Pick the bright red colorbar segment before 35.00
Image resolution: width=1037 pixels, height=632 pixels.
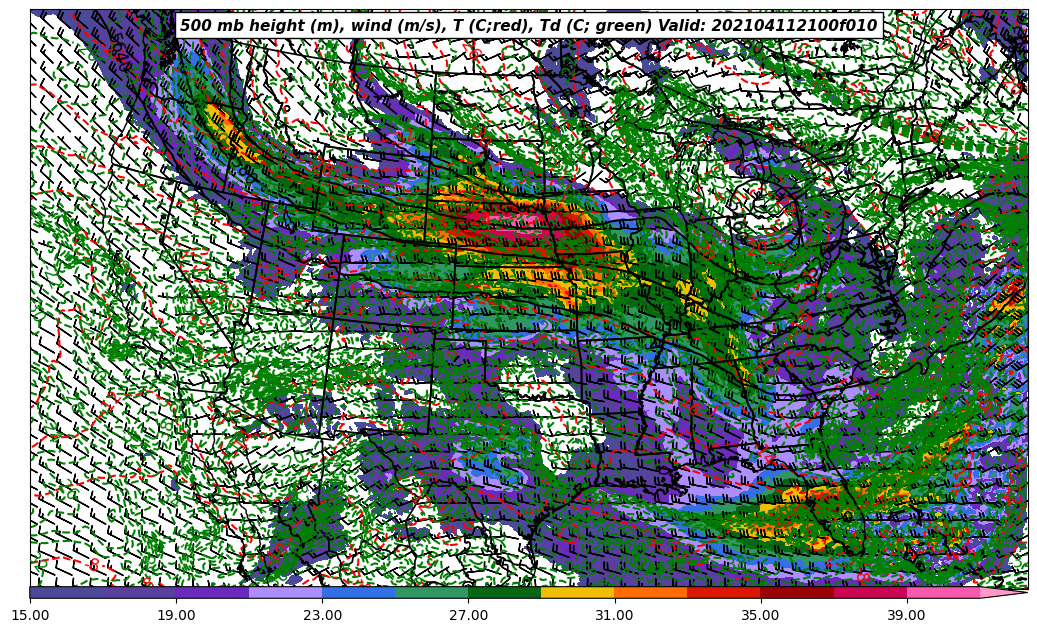(x=723, y=592)
